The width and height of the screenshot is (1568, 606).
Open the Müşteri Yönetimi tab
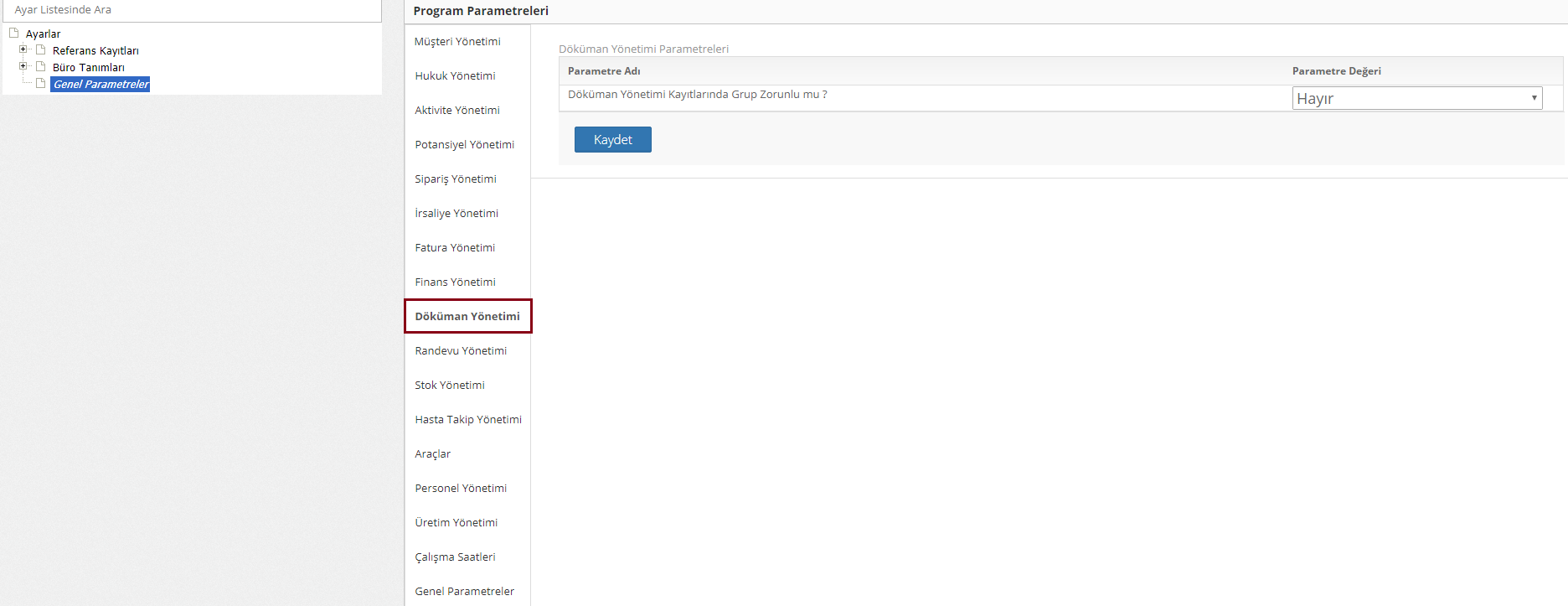(457, 42)
